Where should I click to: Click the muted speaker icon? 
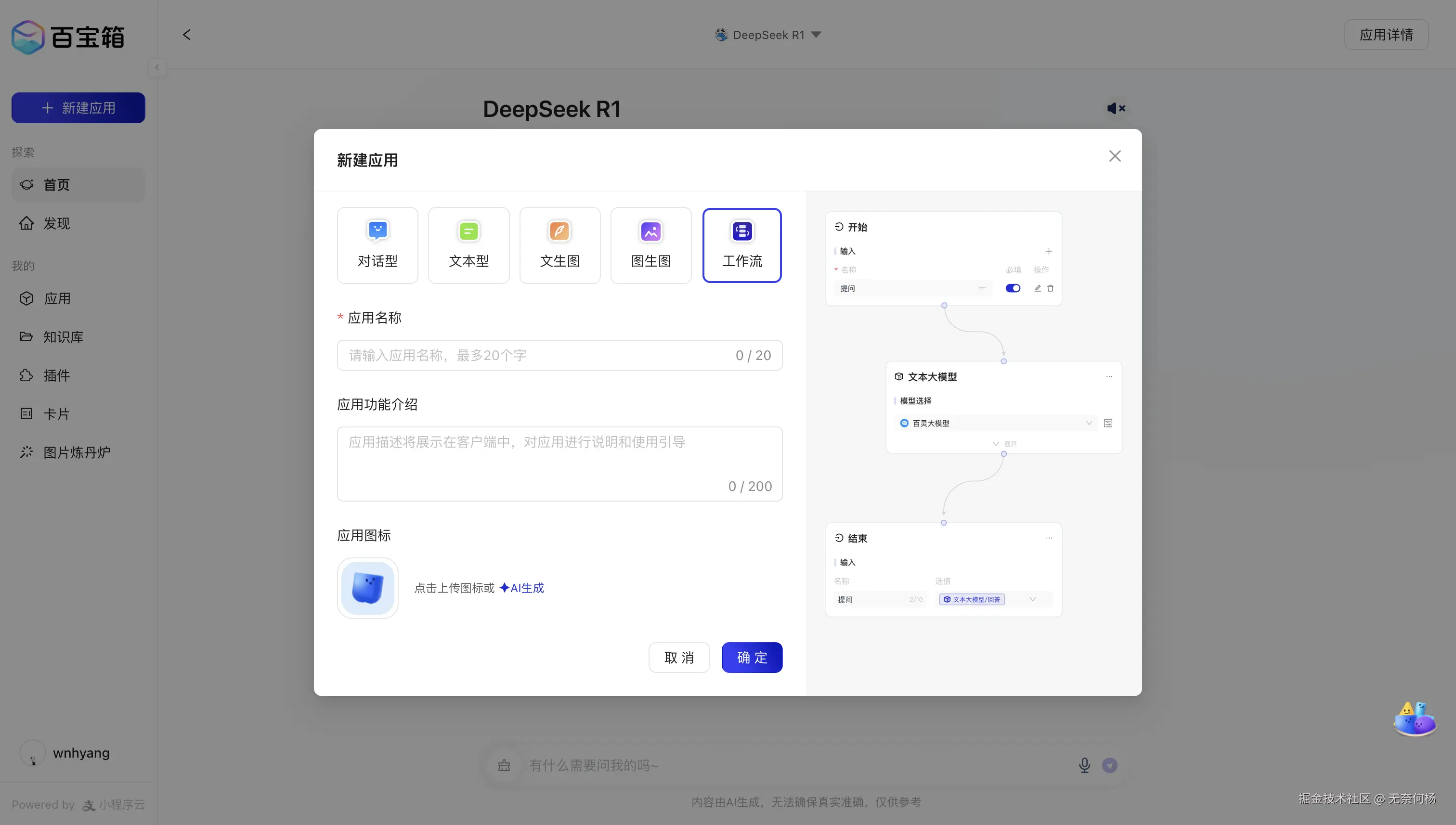(1116, 108)
